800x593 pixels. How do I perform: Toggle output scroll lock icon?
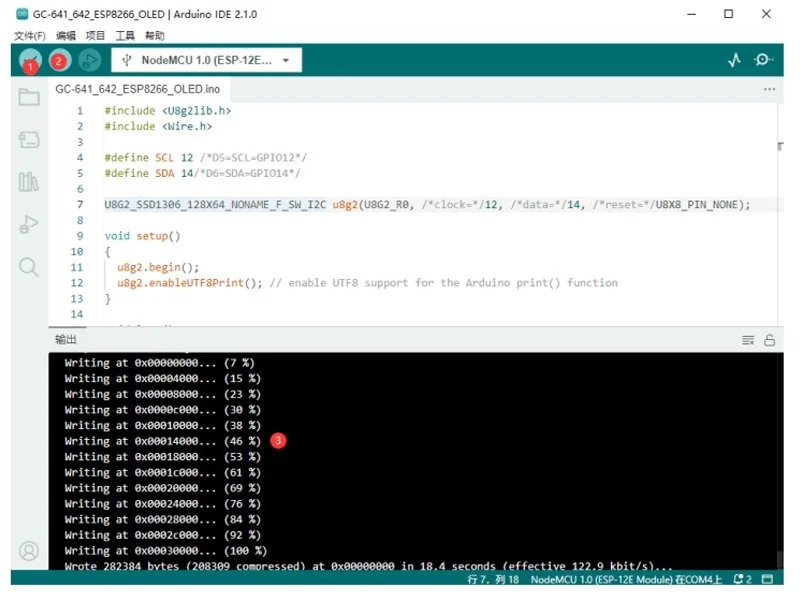(769, 340)
